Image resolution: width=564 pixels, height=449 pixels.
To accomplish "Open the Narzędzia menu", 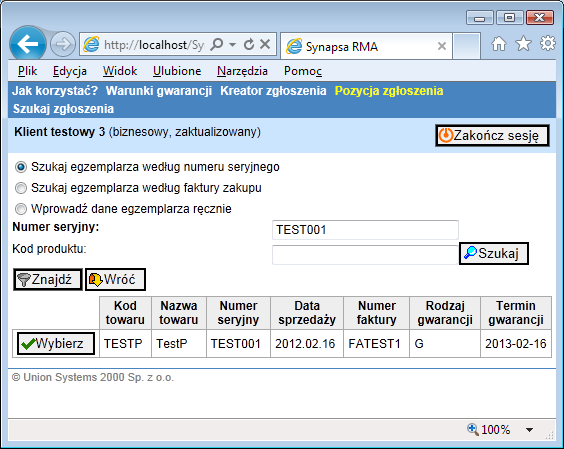I will tap(242, 71).
